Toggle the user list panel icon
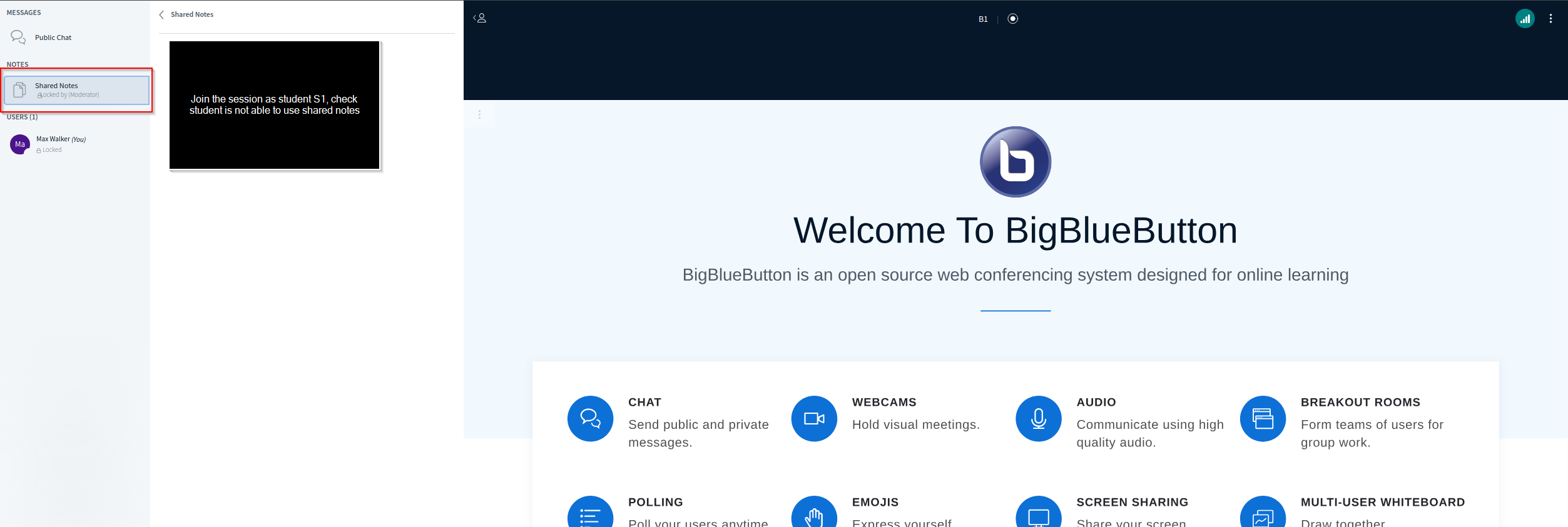The image size is (1568, 527). (x=480, y=18)
